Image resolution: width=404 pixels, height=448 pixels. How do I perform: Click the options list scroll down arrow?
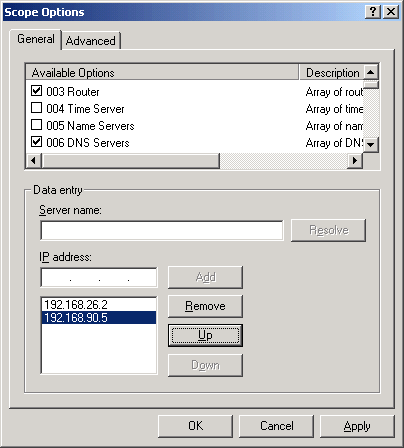371,145
